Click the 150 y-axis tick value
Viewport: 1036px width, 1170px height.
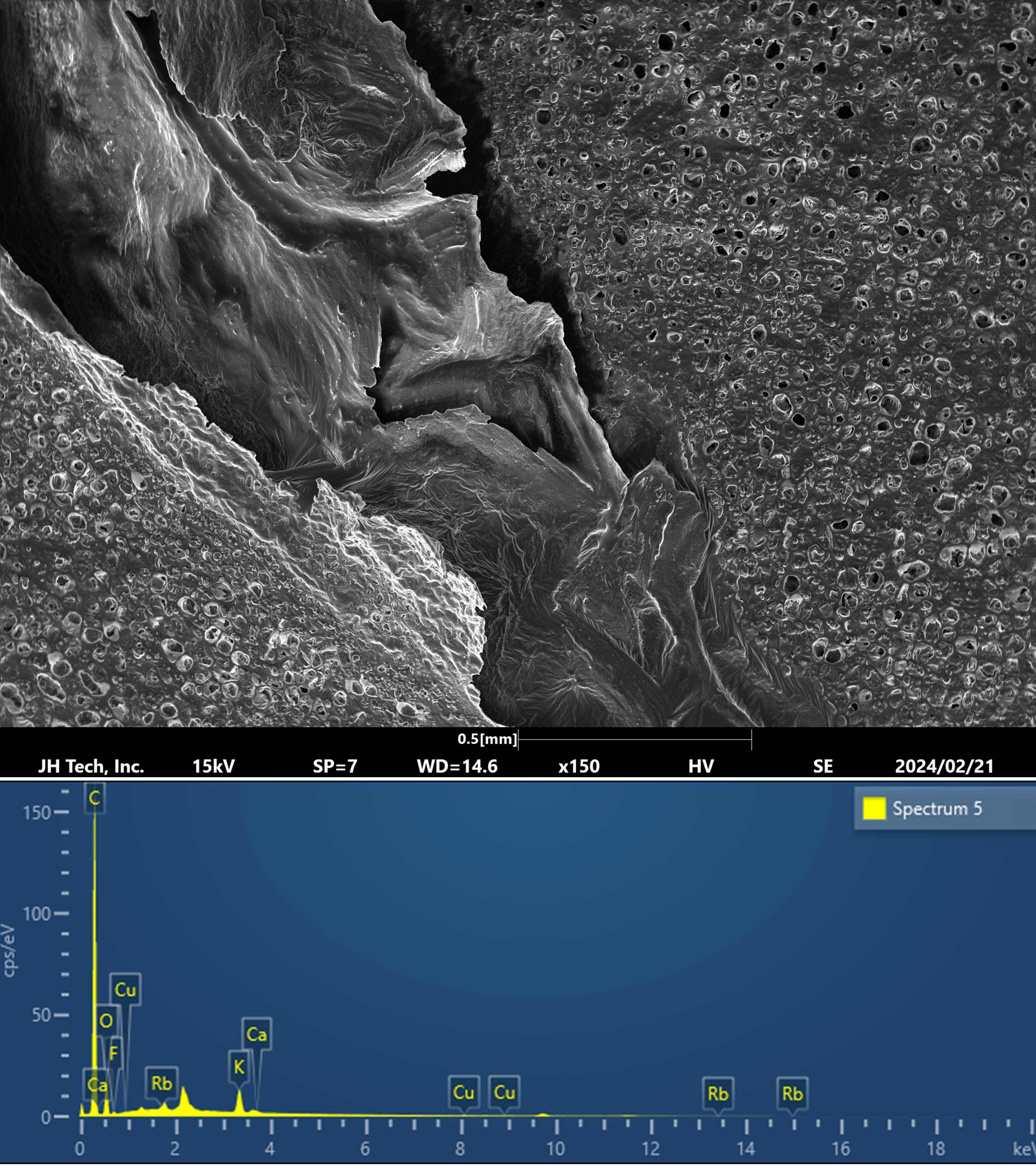[x=37, y=813]
